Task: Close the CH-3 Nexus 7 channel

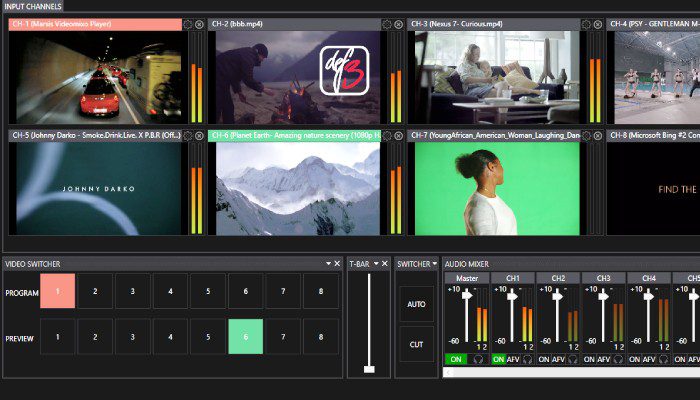Action: (x=598, y=25)
